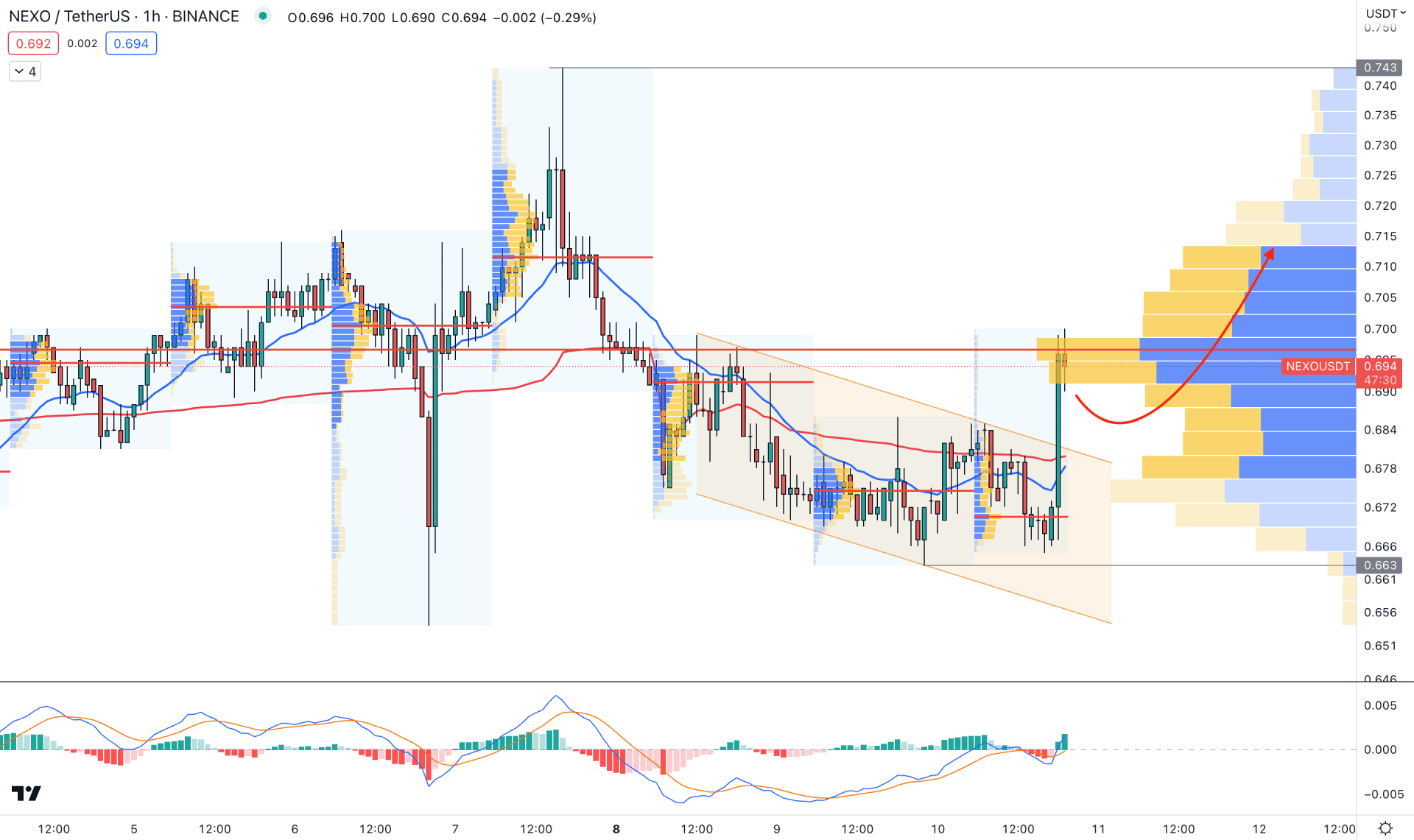Click the green market status dot

(x=263, y=16)
